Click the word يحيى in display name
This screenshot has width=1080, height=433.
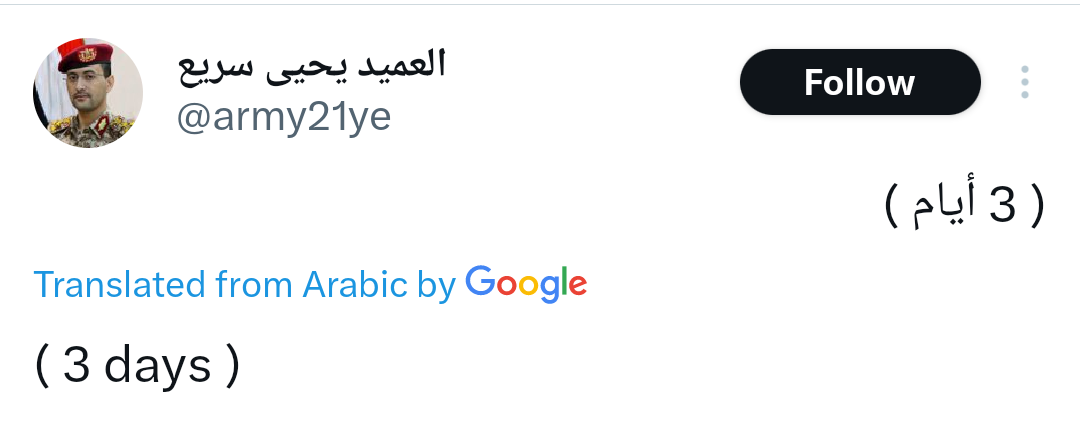[307, 66]
